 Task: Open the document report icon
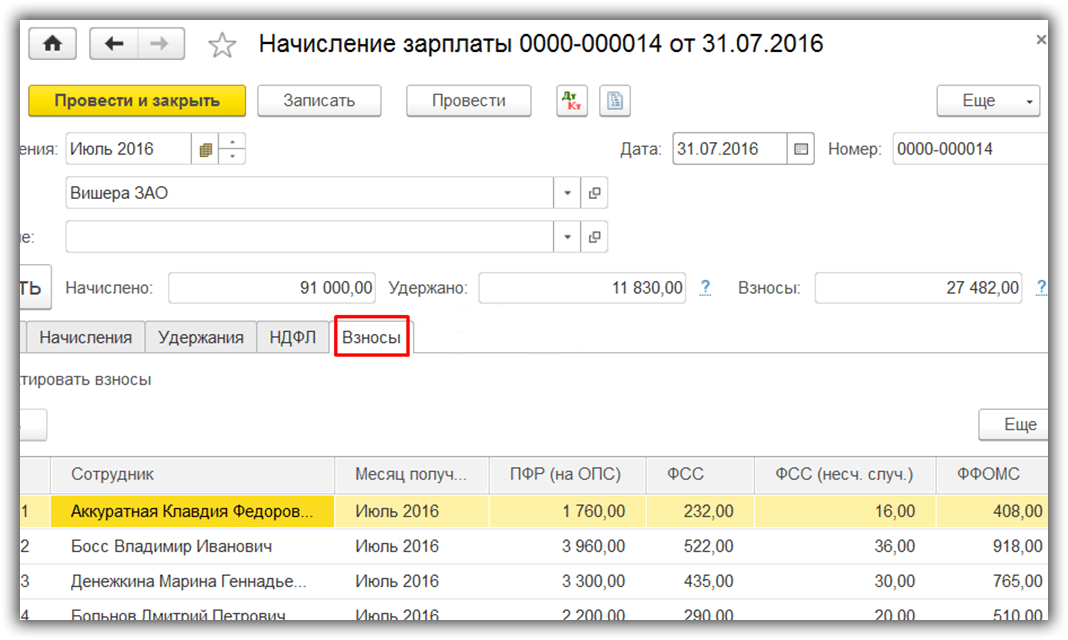click(x=614, y=101)
